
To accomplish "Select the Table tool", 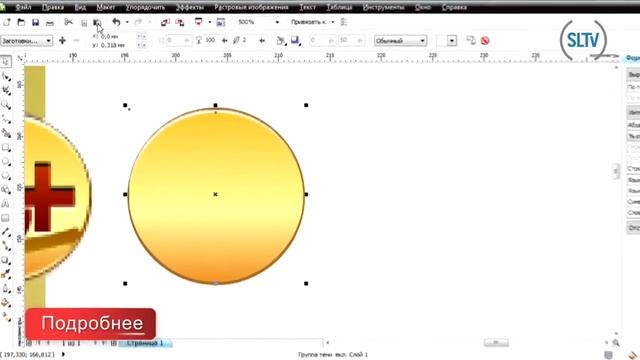I will point(6,218).
